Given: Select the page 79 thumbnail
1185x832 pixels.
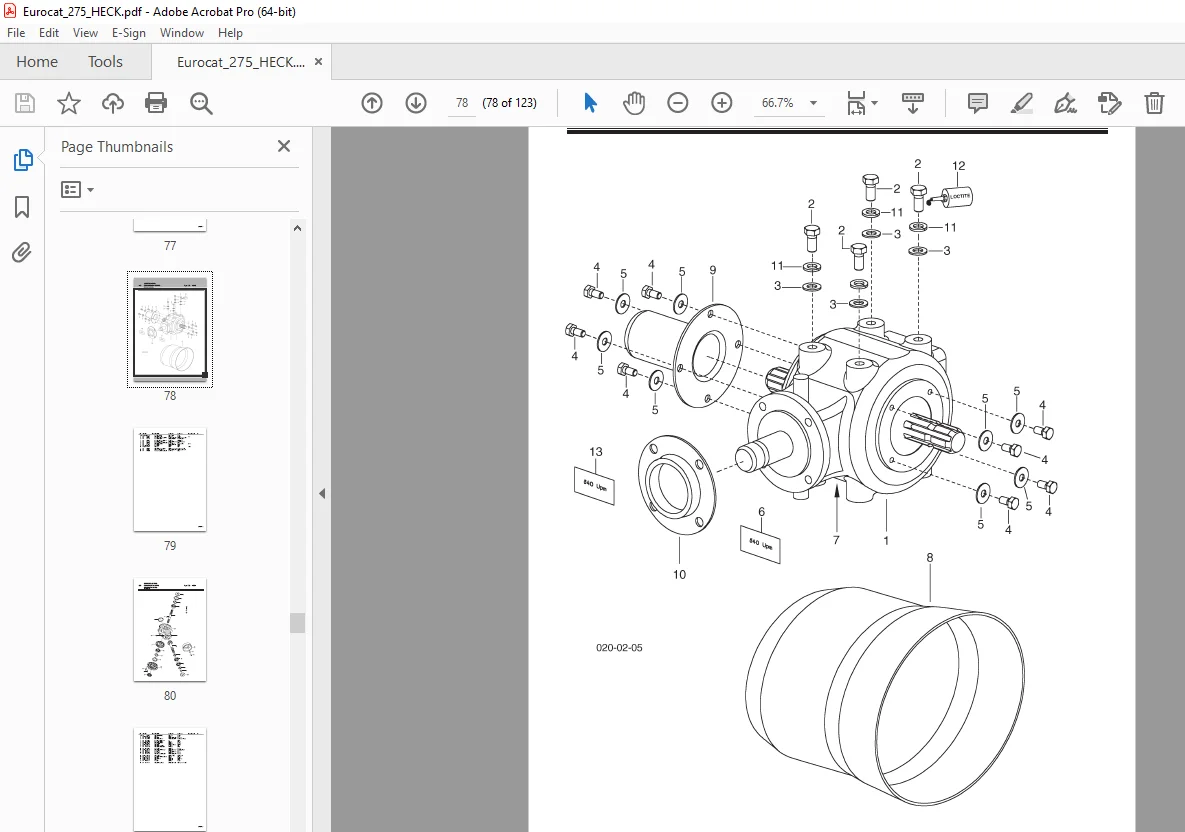Looking at the screenshot, I should pyautogui.click(x=170, y=480).
